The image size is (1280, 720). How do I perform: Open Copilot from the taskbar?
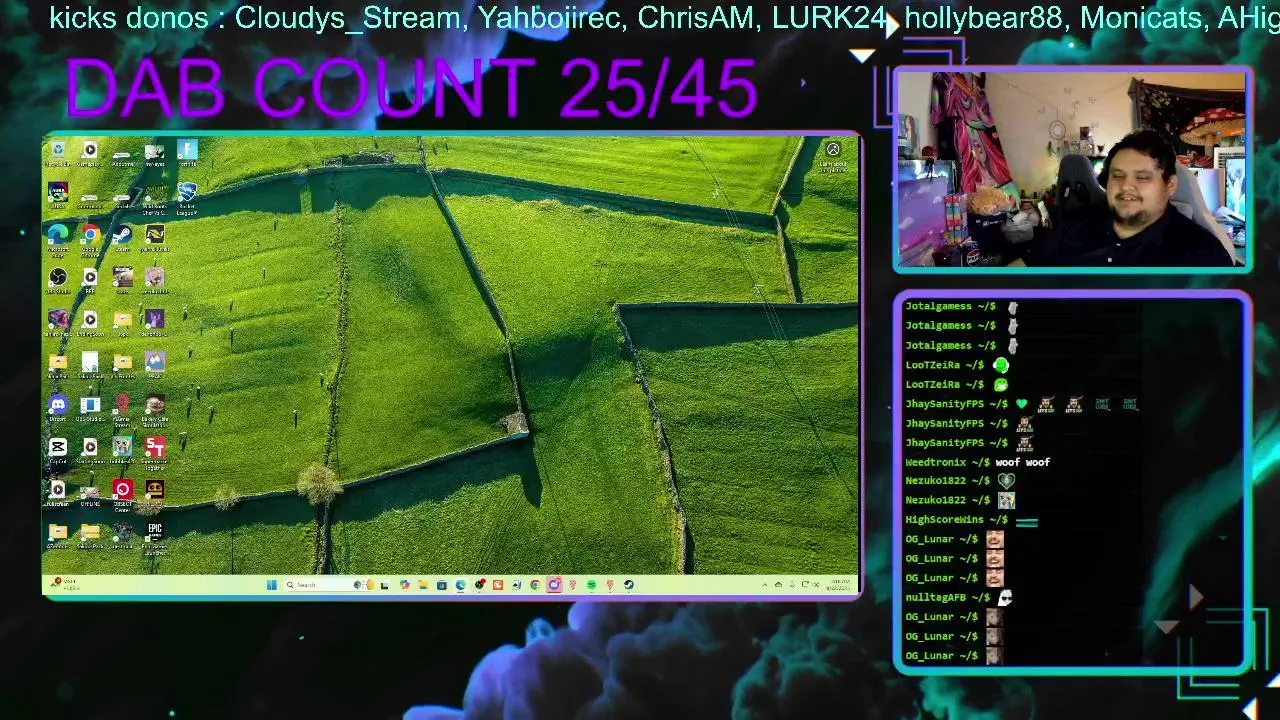coord(404,585)
